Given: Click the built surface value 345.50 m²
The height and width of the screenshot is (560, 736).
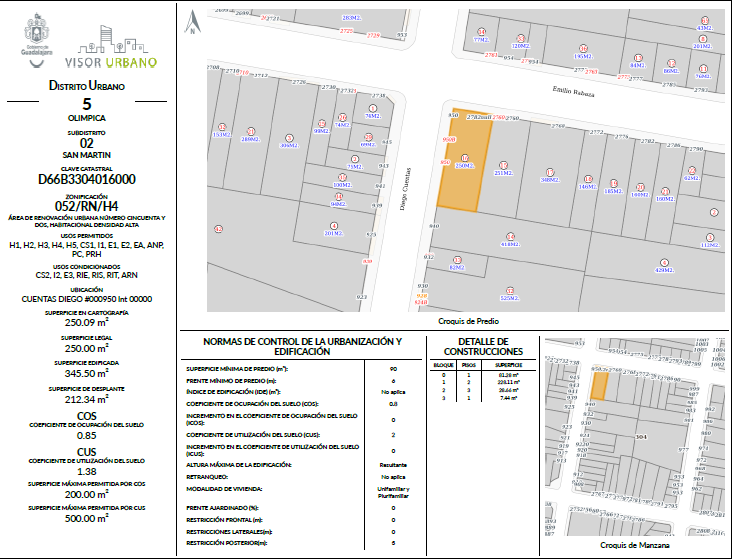Looking at the screenshot, I should 87,374.
